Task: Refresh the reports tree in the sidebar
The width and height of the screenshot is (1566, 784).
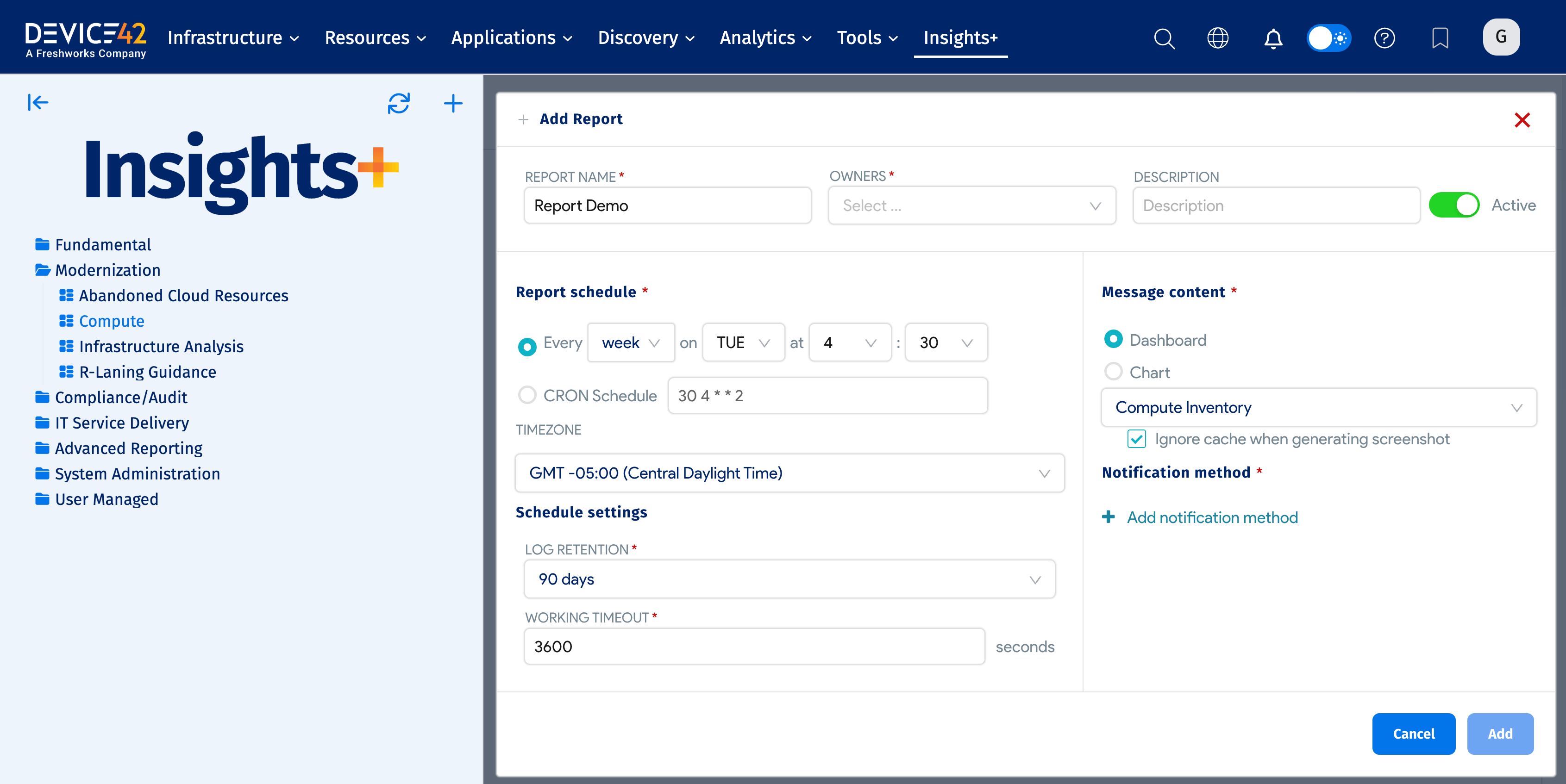Action: (x=399, y=103)
